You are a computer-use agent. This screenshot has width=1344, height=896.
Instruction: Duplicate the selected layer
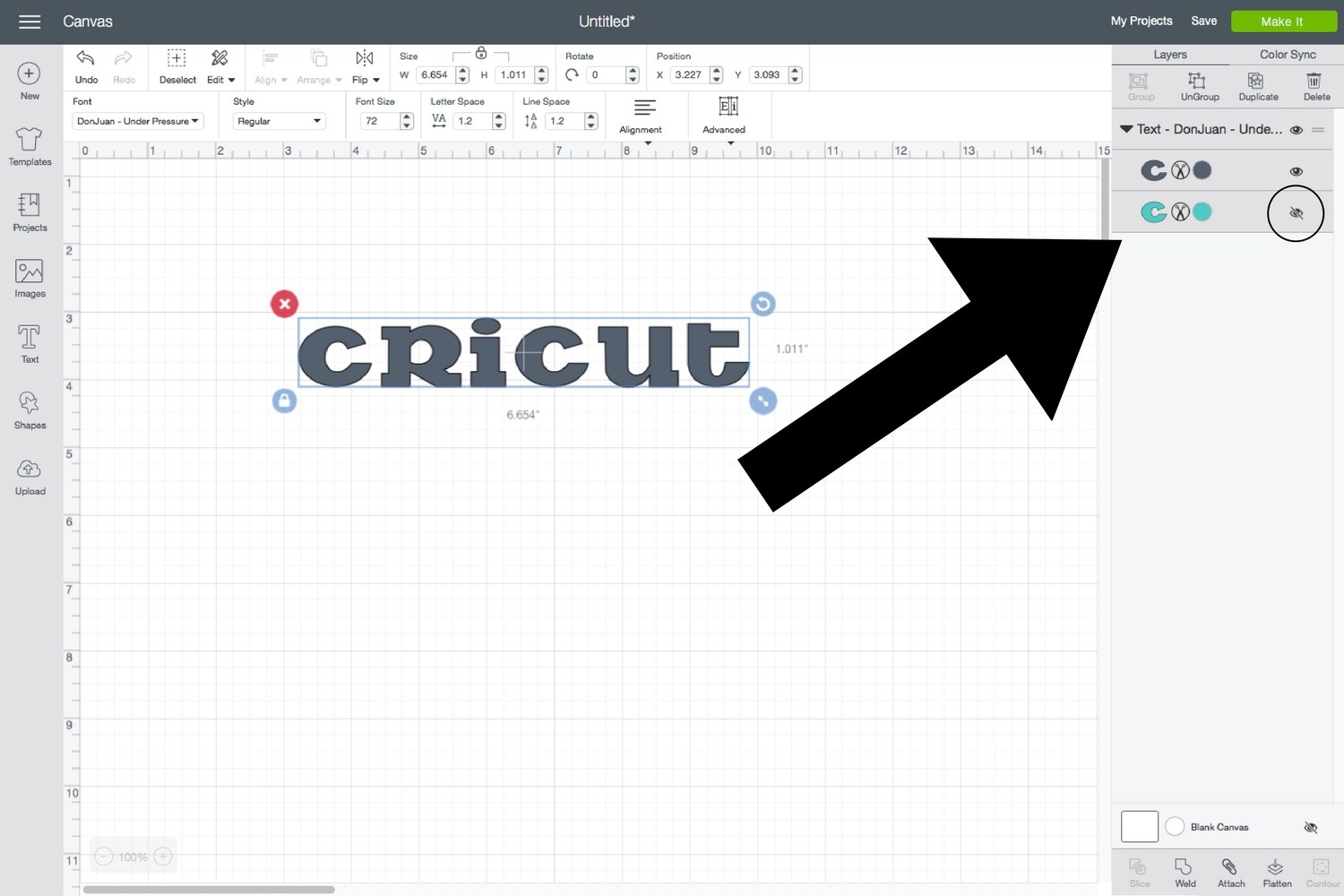(1258, 86)
